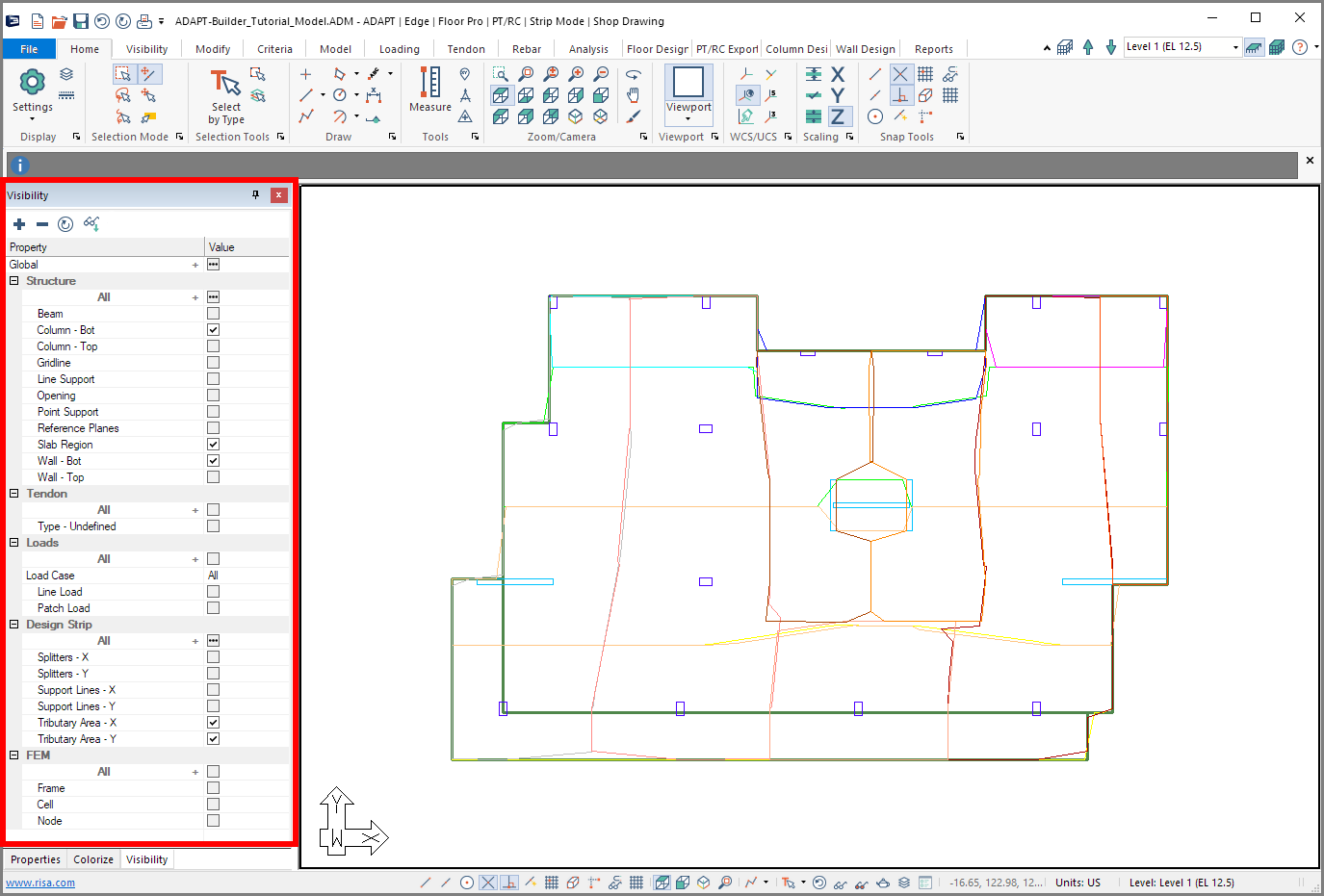Switch to the Analysis ribbon tab

[588, 49]
